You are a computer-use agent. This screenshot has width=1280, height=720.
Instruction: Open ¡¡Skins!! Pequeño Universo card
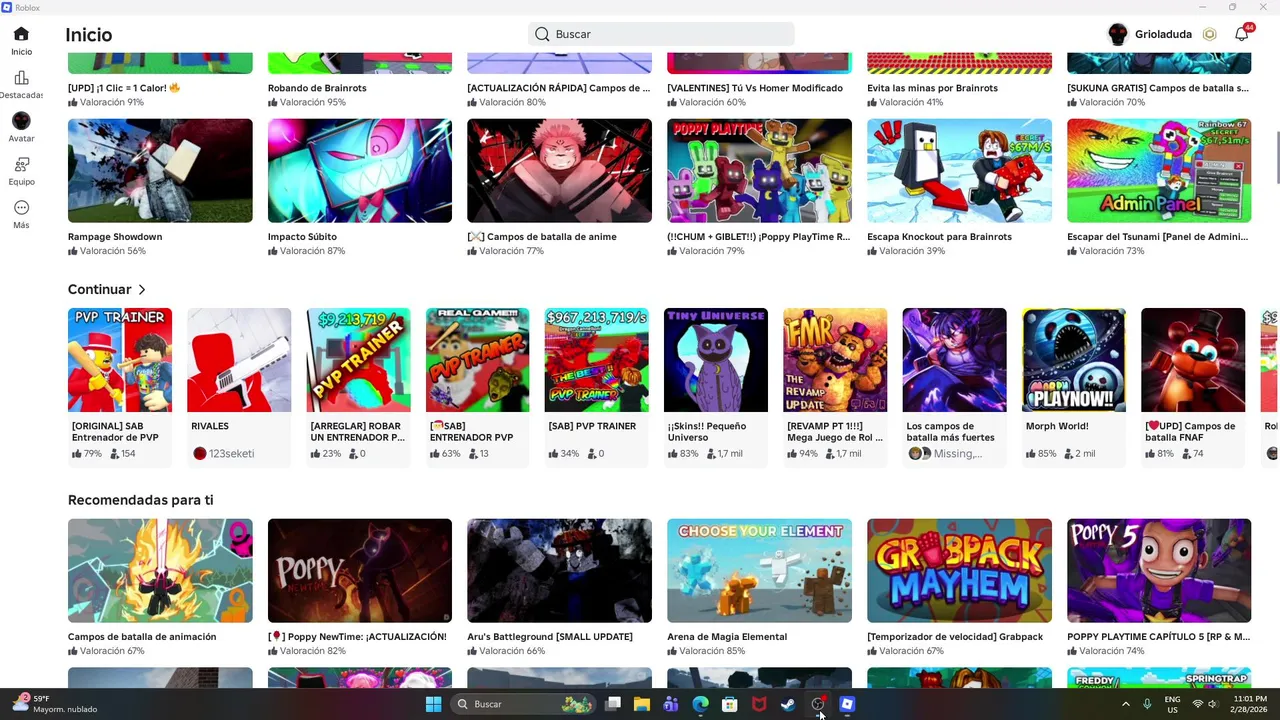[716, 386]
